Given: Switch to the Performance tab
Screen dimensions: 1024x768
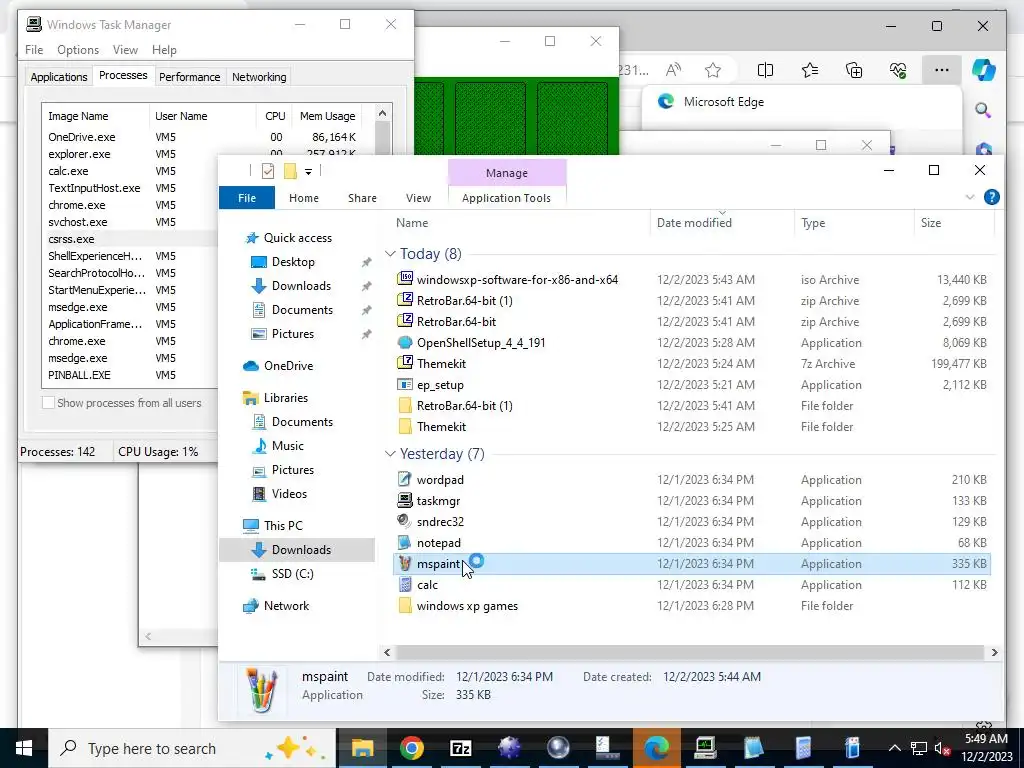Looking at the screenshot, I should pos(189,77).
